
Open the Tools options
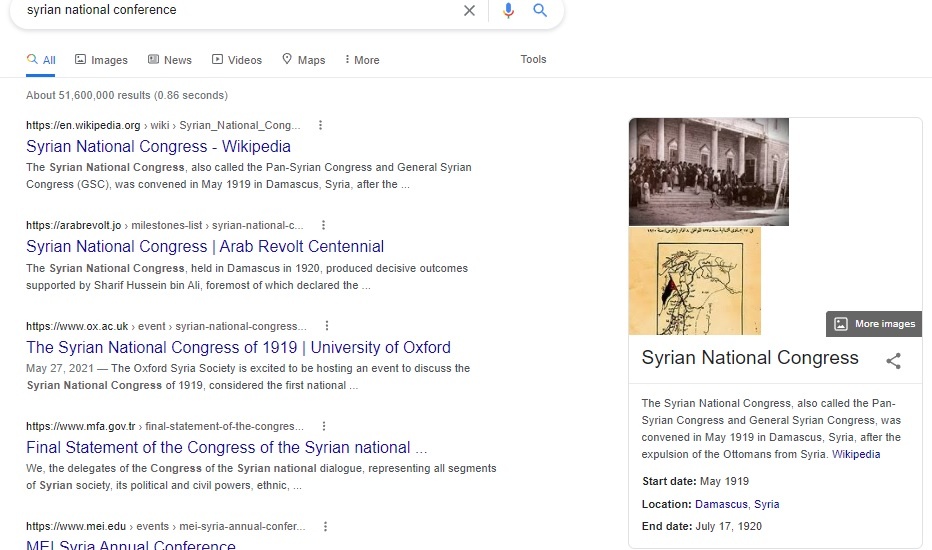tap(533, 59)
